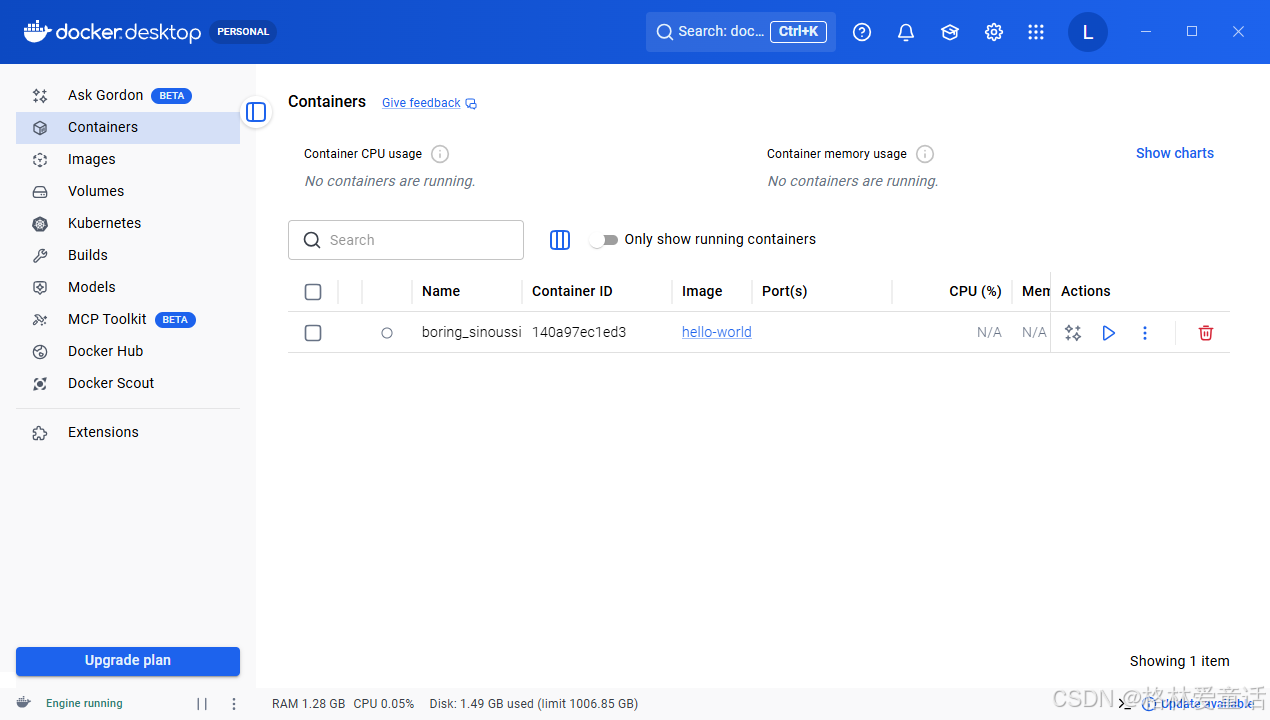Image resolution: width=1270 pixels, height=720 pixels.
Task: Sort by the Image column header
Action: (702, 292)
